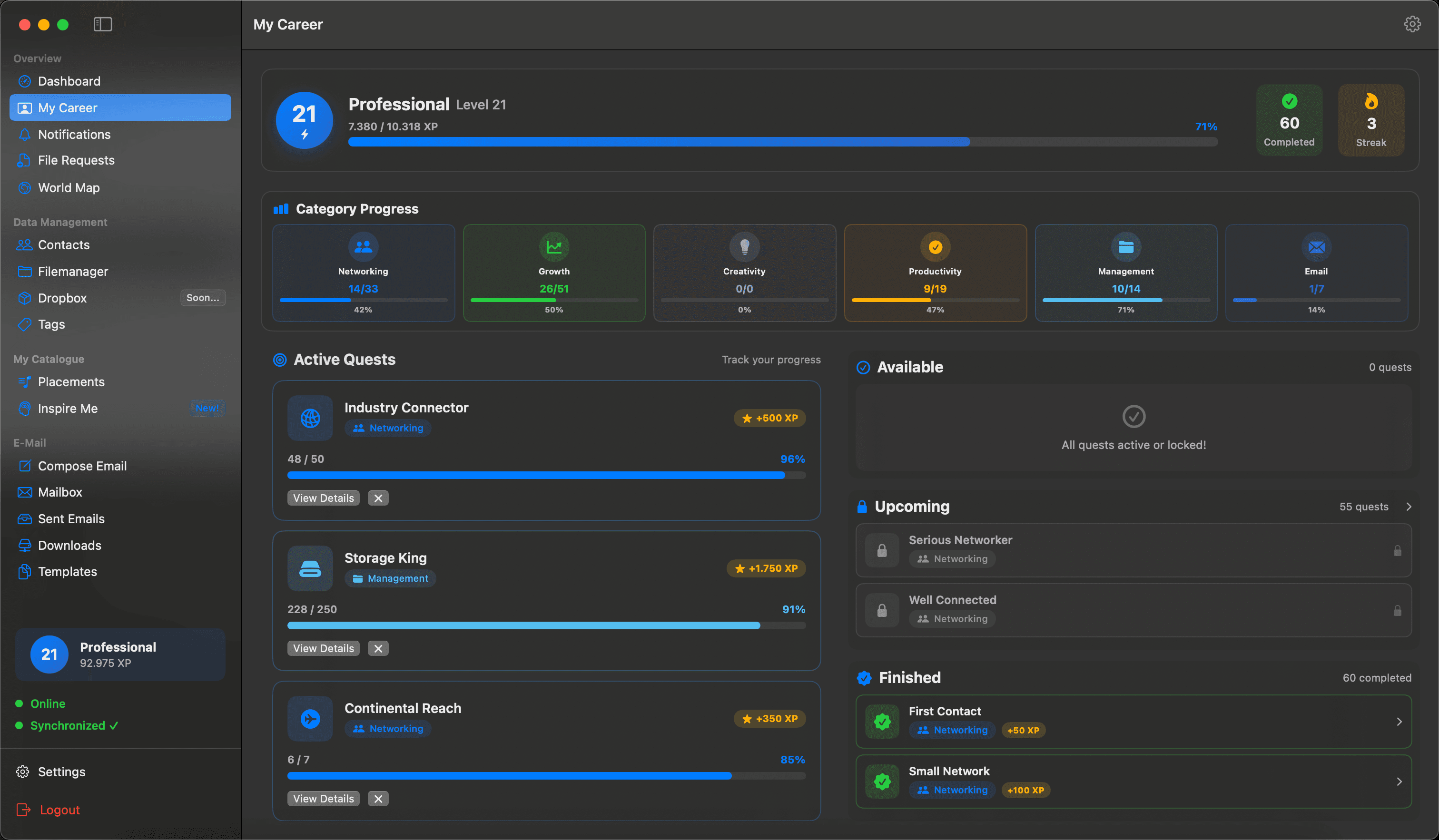This screenshot has height=840, width=1439.
Task: Open the Growth category card
Action: click(553, 273)
